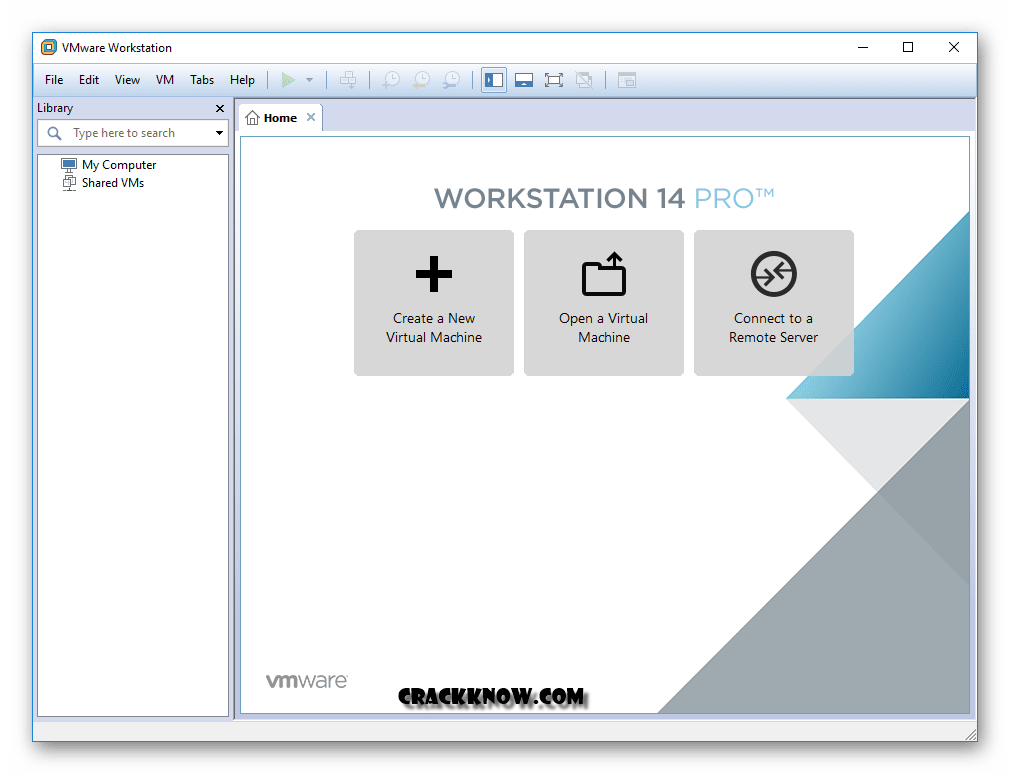This screenshot has height=774, width=1010.
Task: Open the power options dropdown arrow
Action: [310, 80]
